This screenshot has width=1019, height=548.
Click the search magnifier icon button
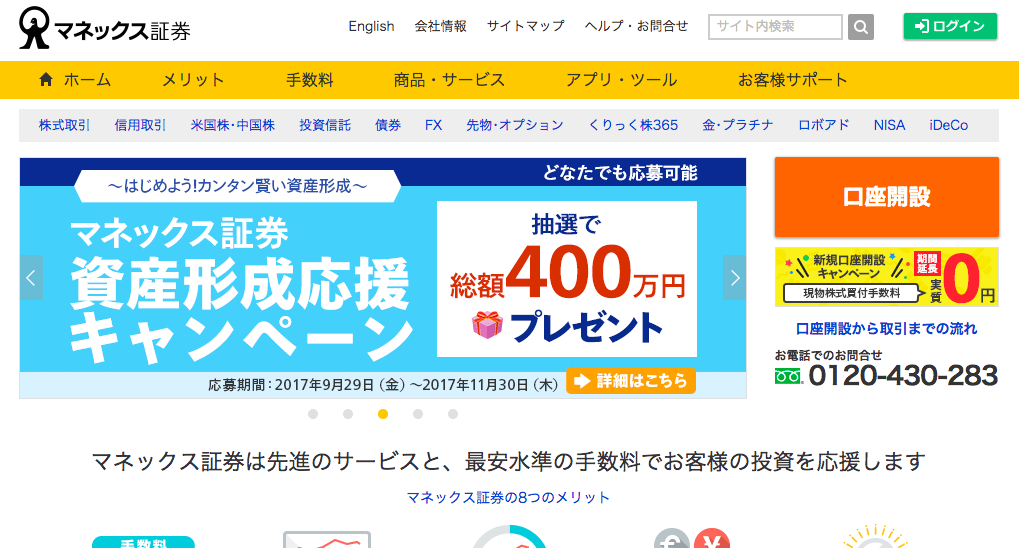pyautogui.click(x=861, y=27)
